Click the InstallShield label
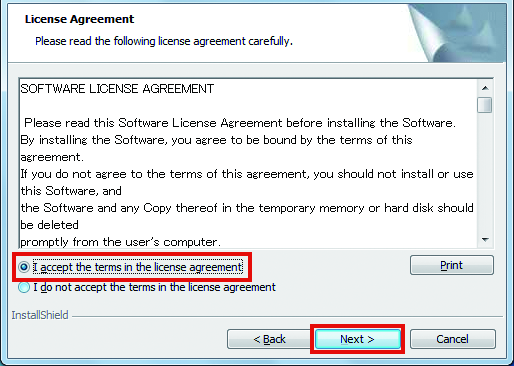 point(40,315)
